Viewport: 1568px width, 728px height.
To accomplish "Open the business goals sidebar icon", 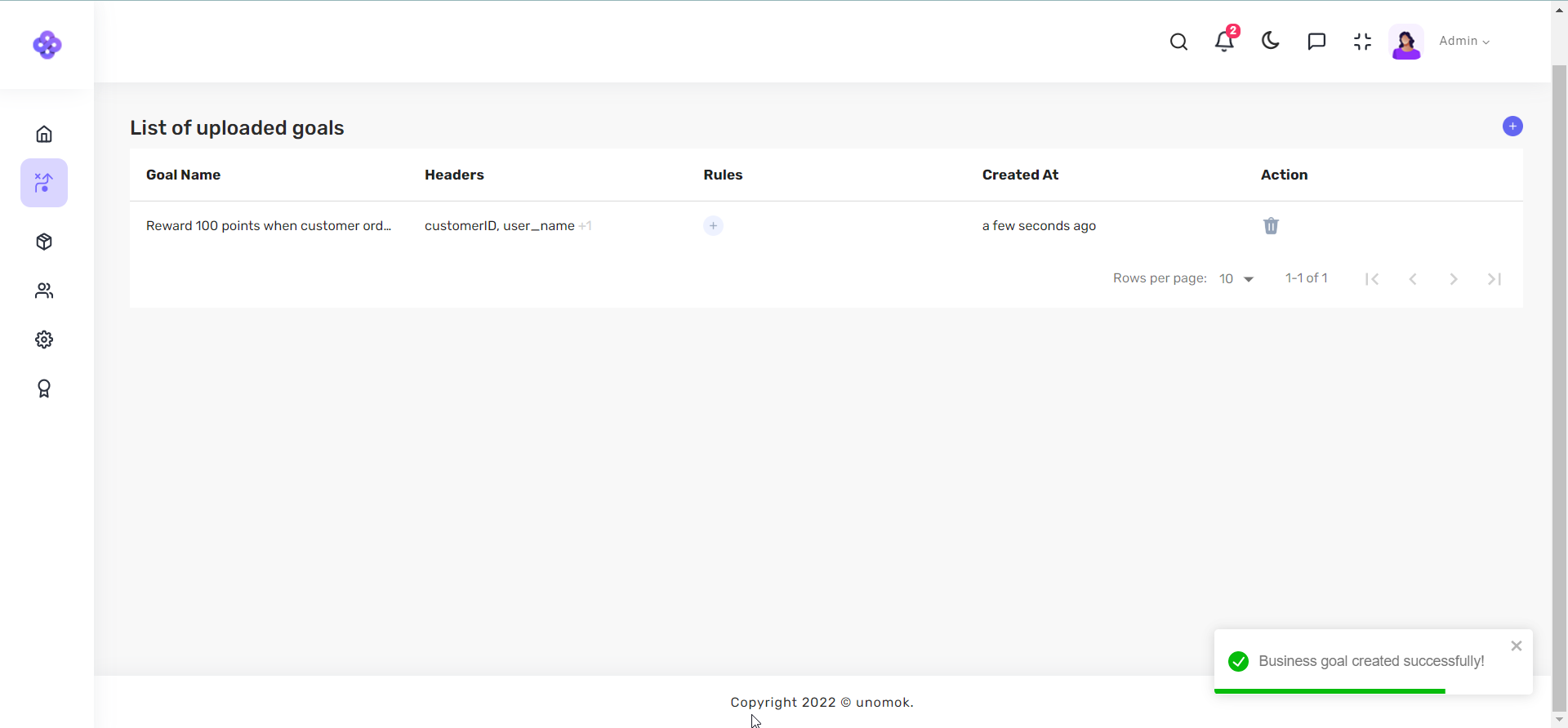I will 44,183.
